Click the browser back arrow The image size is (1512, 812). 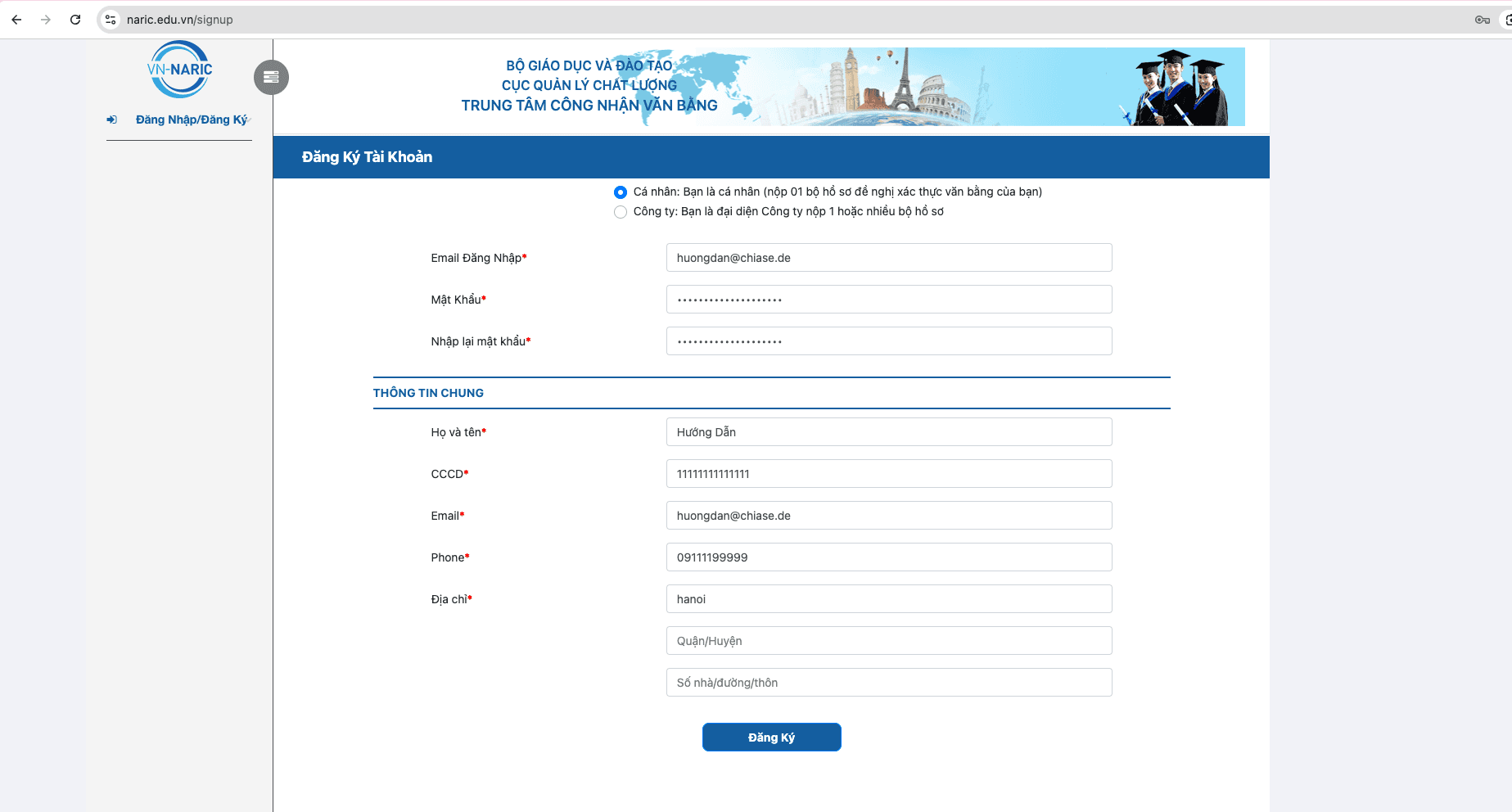pyautogui.click(x=16, y=20)
